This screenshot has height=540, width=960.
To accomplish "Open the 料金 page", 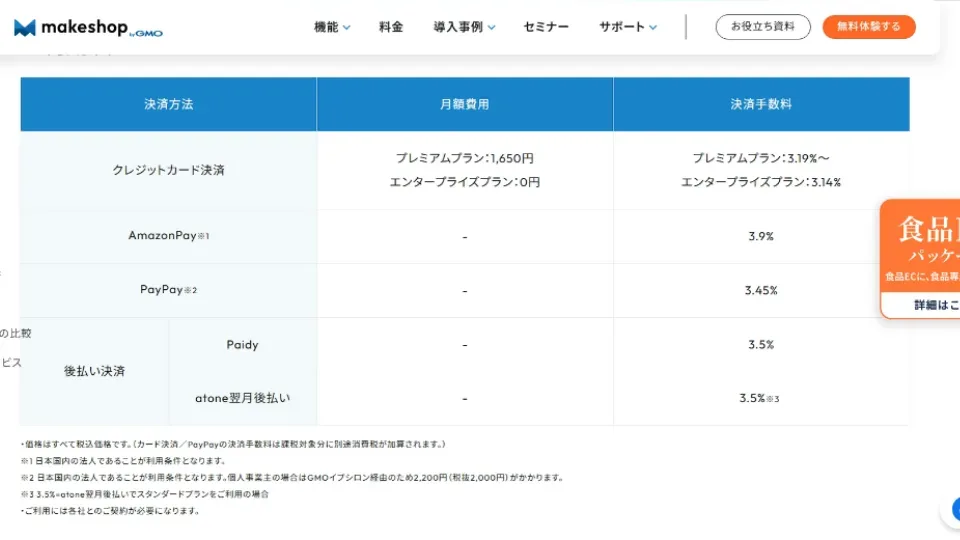I will coord(391,27).
